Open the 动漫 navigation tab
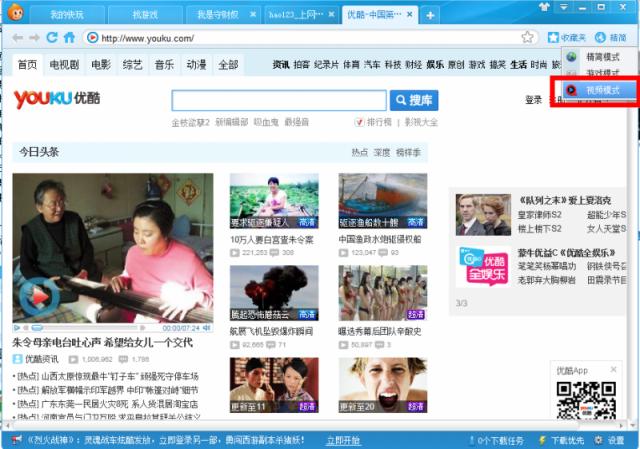 pos(196,64)
